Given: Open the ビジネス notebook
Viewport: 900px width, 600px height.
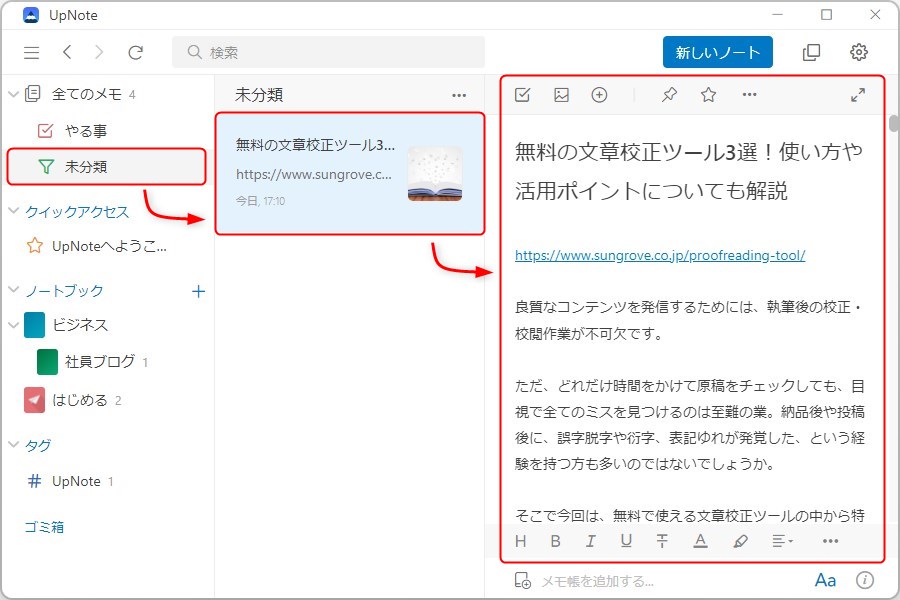Looking at the screenshot, I should click(x=66, y=325).
